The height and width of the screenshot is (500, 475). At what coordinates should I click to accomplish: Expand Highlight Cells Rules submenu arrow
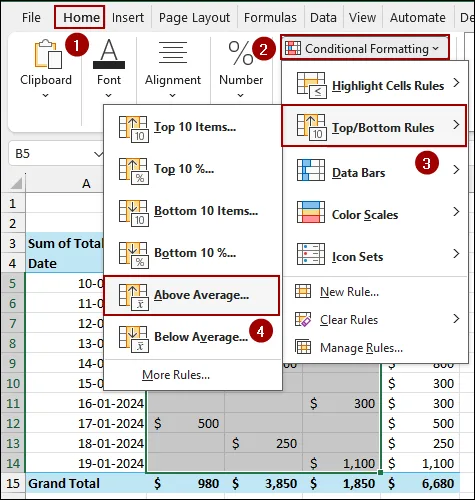click(x=456, y=83)
